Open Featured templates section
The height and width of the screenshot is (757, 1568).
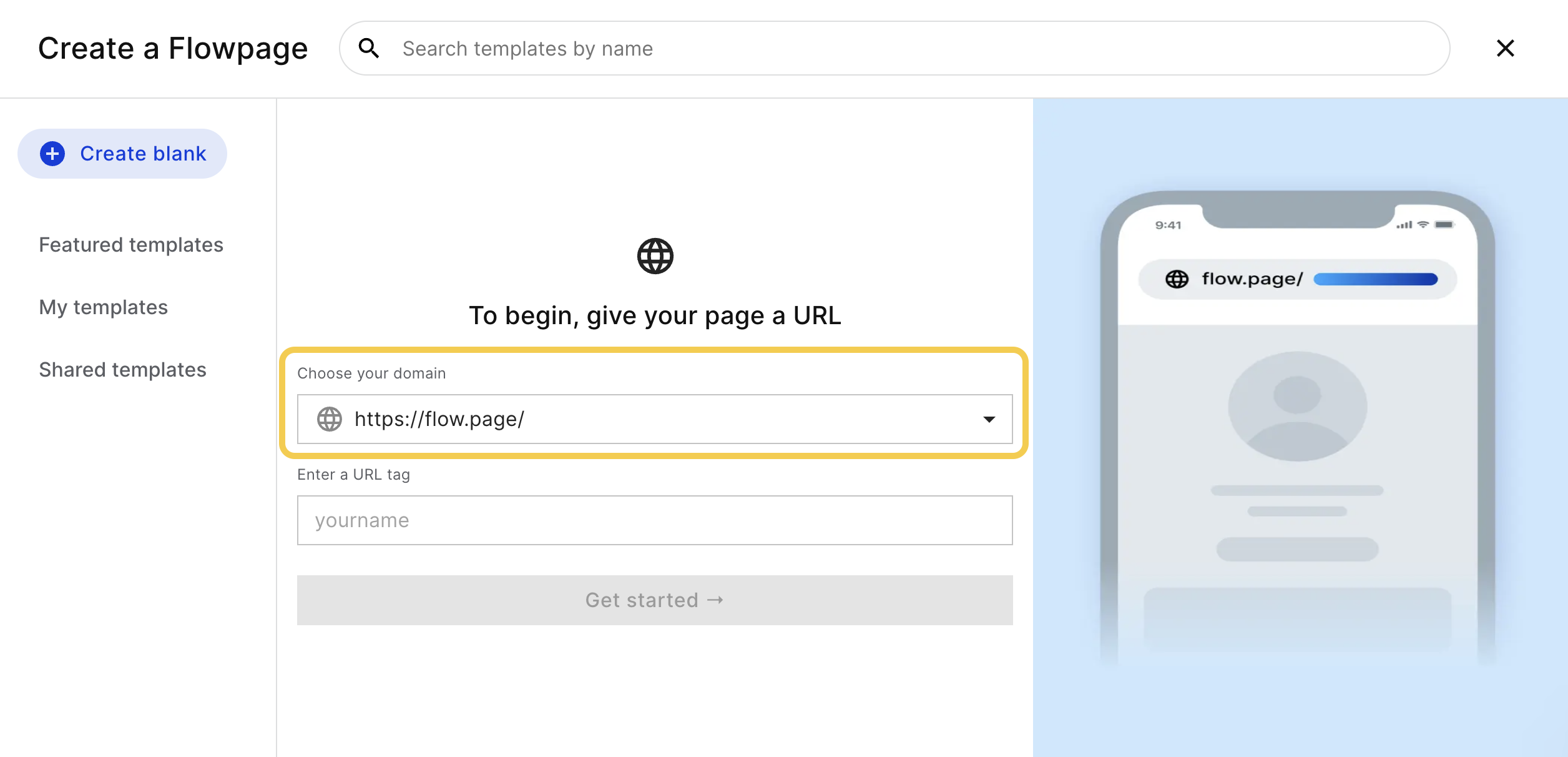click(x=131, y=245)
